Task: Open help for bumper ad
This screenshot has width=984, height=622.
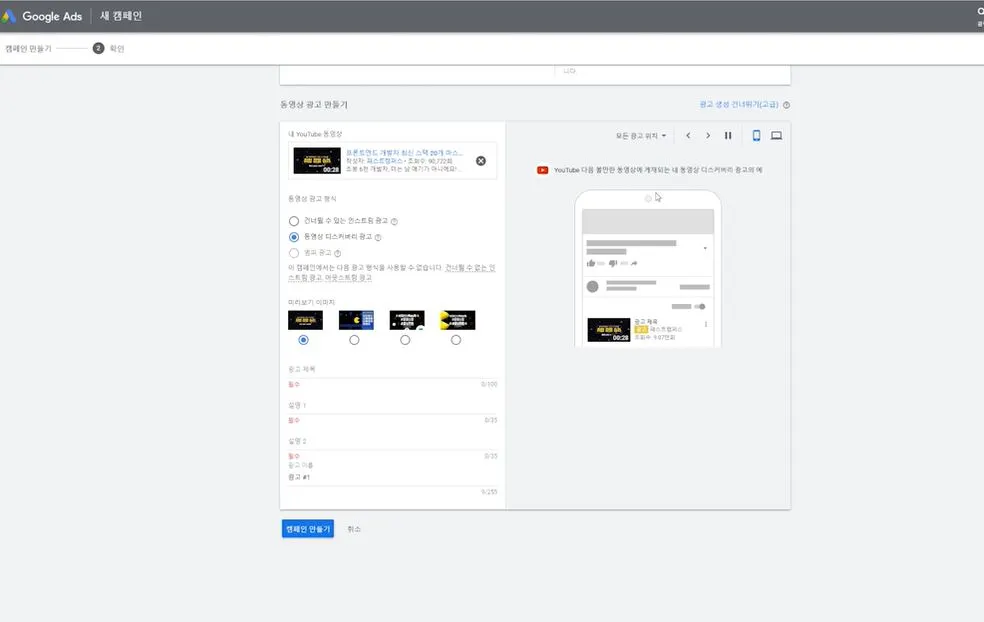Action: (338, 253)
